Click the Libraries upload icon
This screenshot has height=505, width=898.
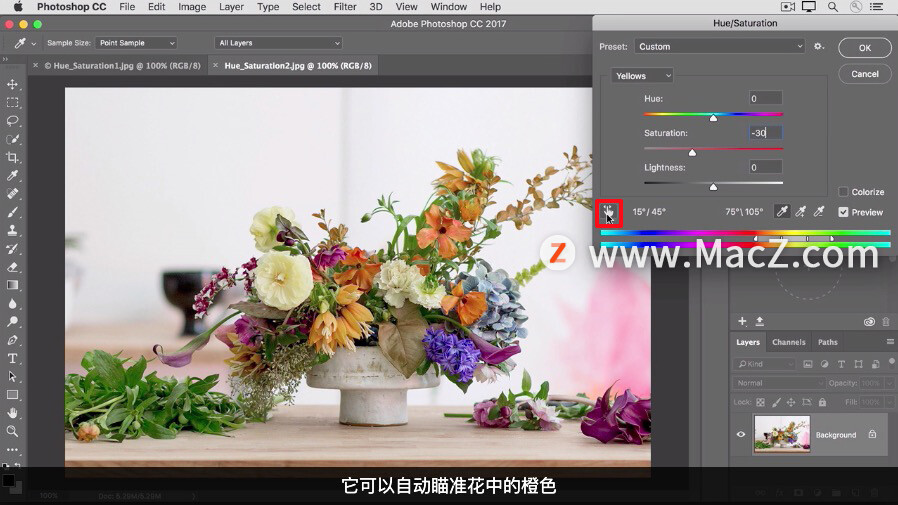pos(759,321)
